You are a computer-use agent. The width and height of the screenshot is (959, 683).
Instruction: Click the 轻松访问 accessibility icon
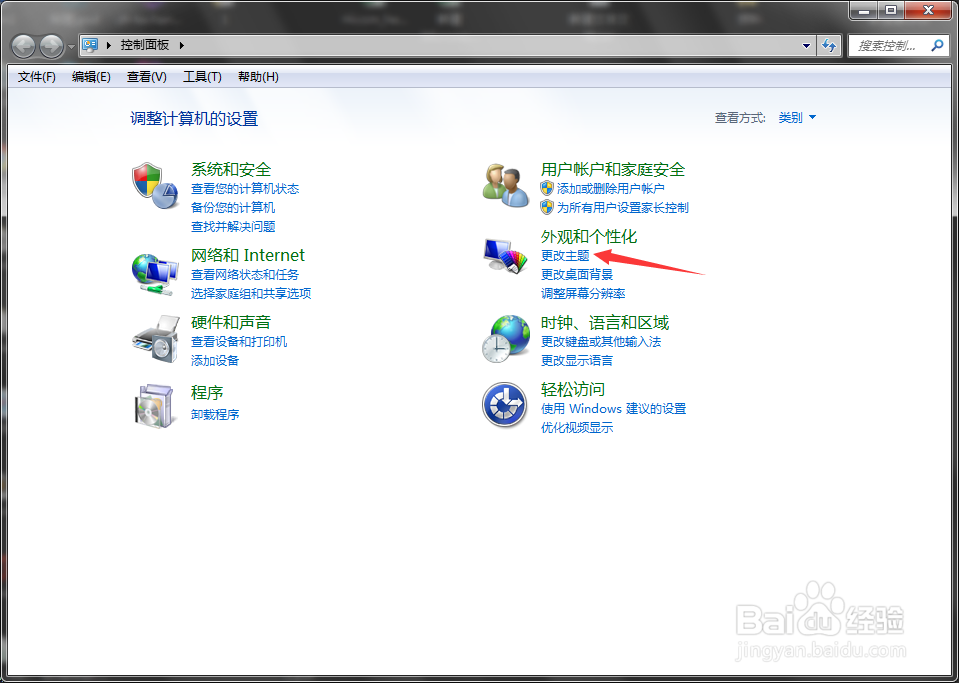coord(505,405)
